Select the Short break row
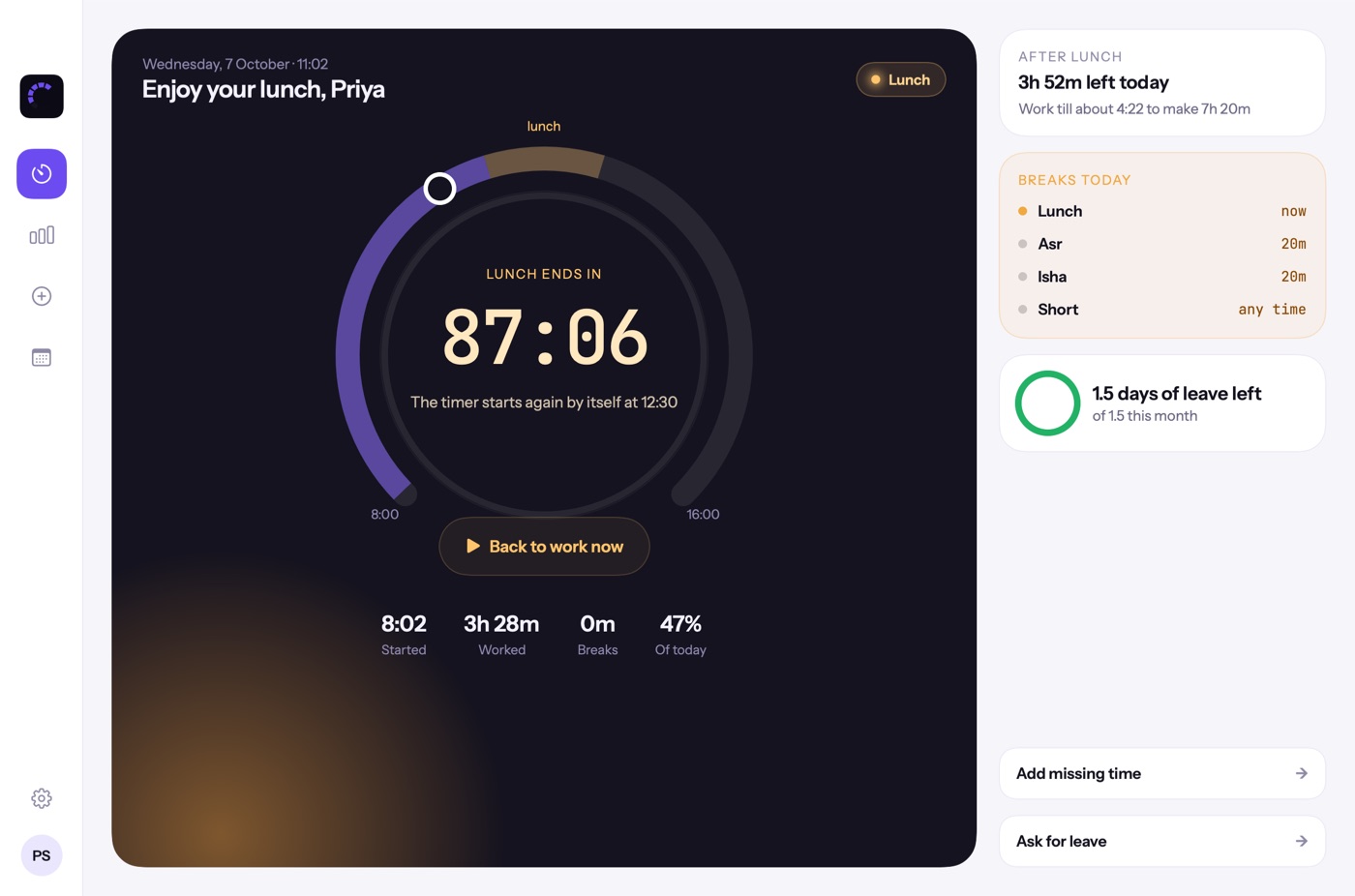 [1162, 310]
